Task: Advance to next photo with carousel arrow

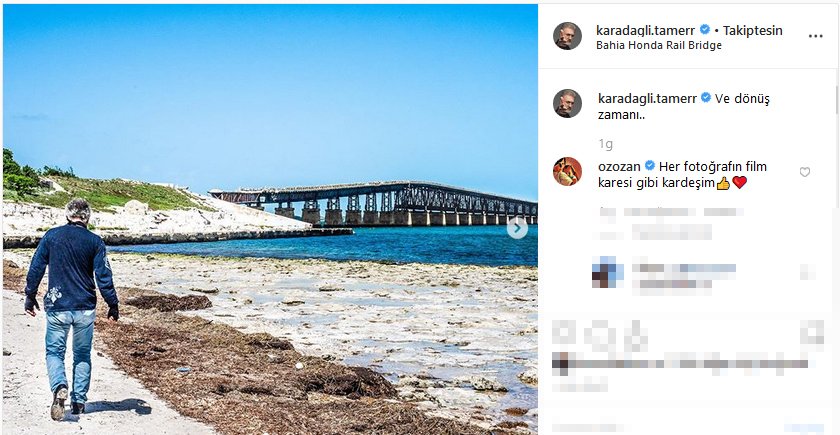Action: pyautogui.click(x=517, y=229)
